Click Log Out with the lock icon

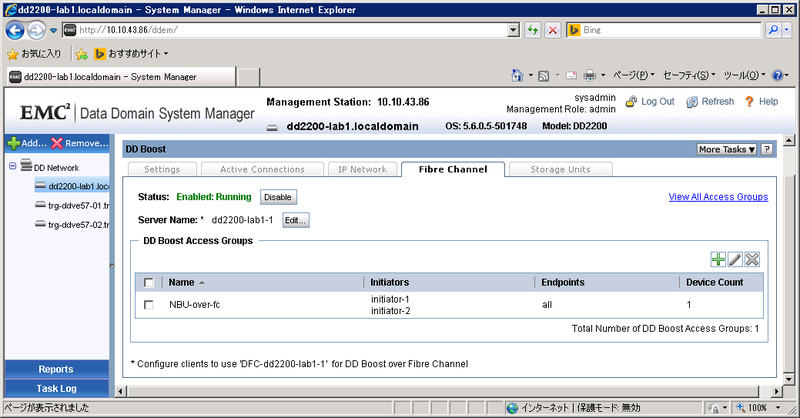[x=651, y=102]
